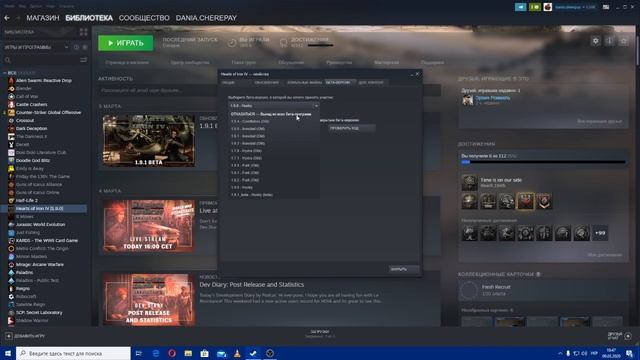Select SCP: Secret Laboratory in library

tap(39, 313)
